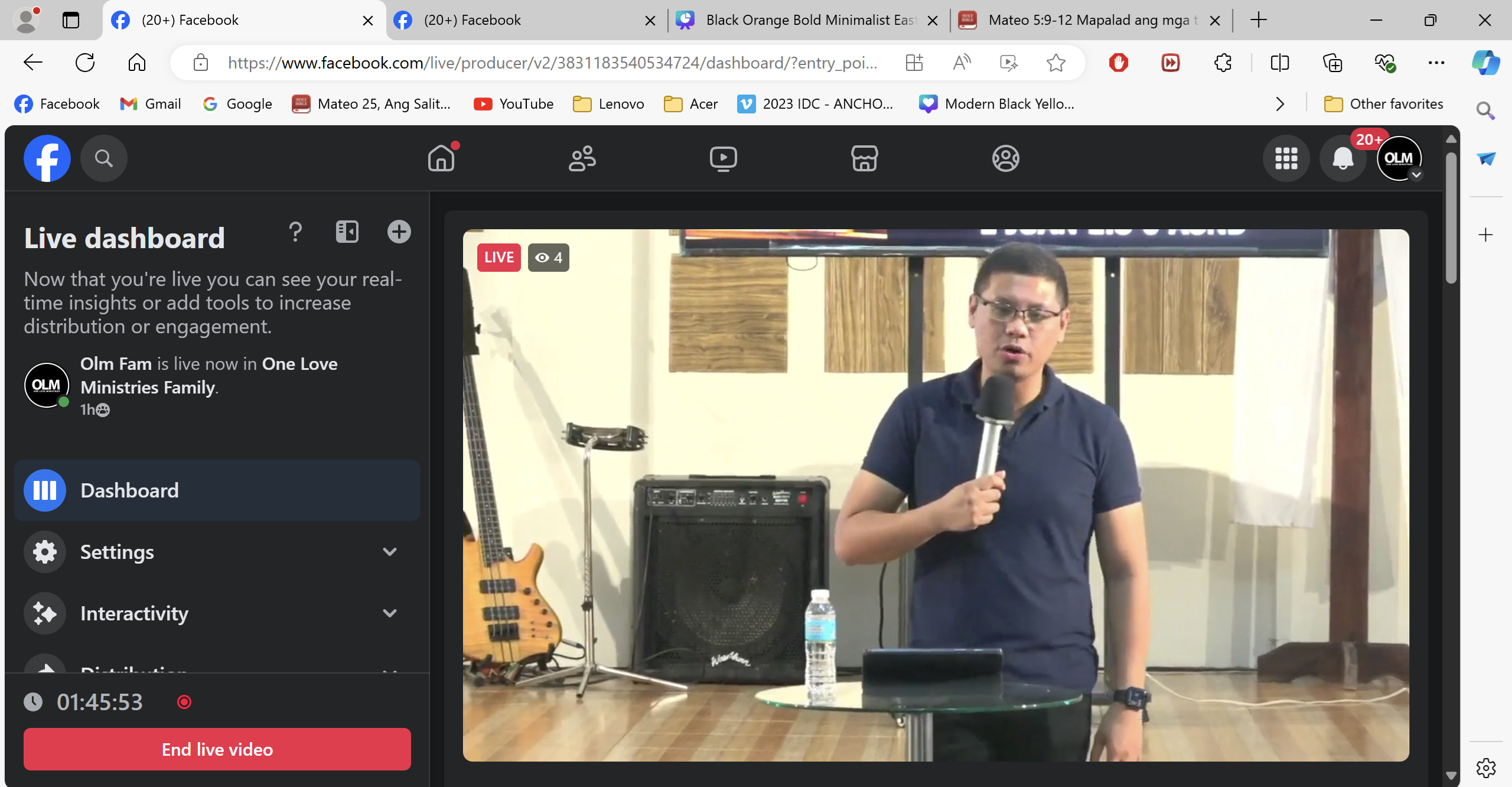
Task: Click the browser address bar URL
Action: click(x=552, y=63)
